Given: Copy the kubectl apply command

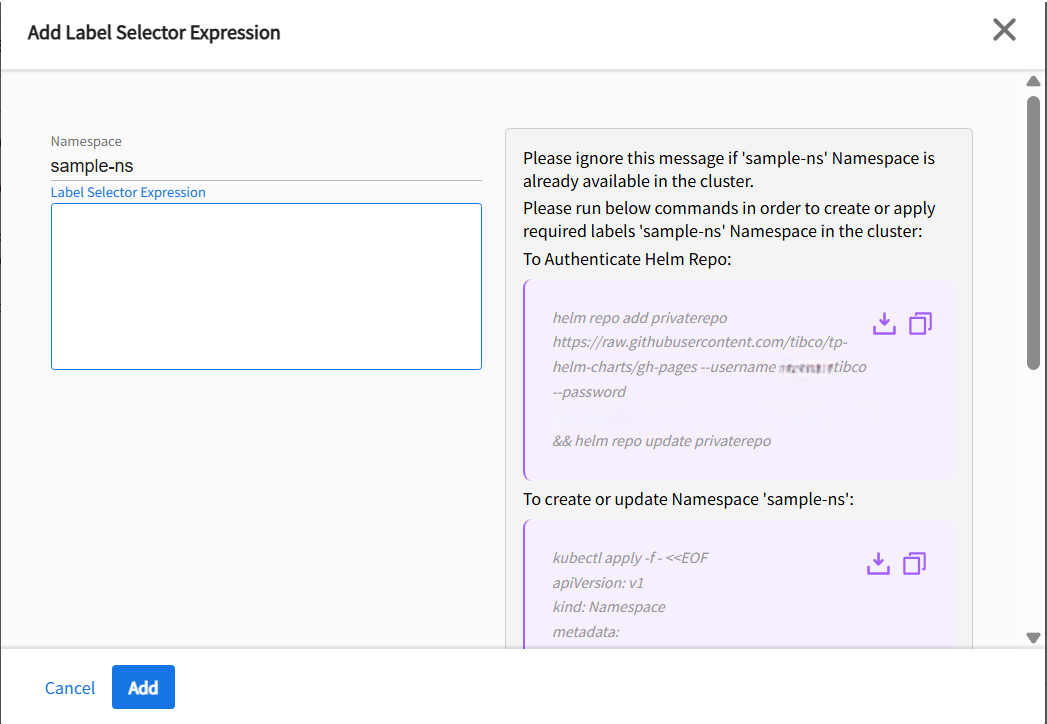Looking at the screenshot, I should point(914,564).
